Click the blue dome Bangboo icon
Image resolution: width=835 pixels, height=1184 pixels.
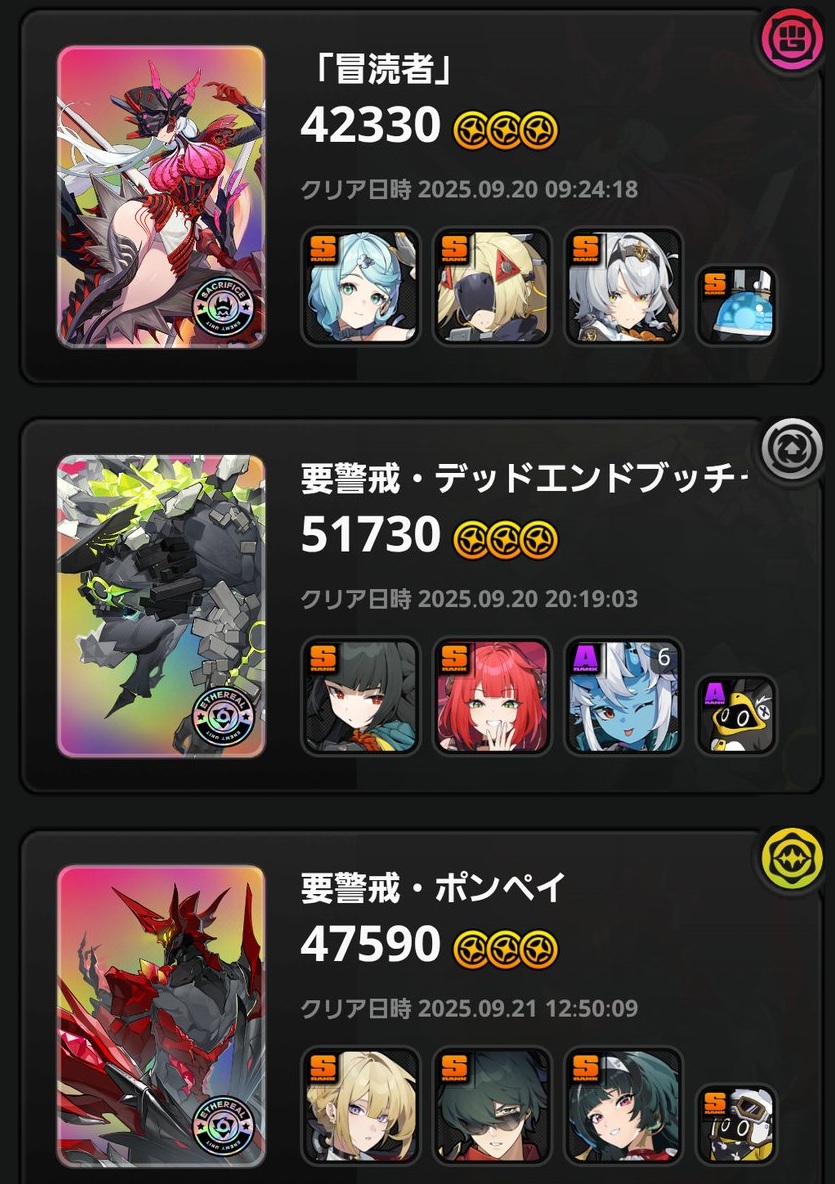tap(735, 305)
